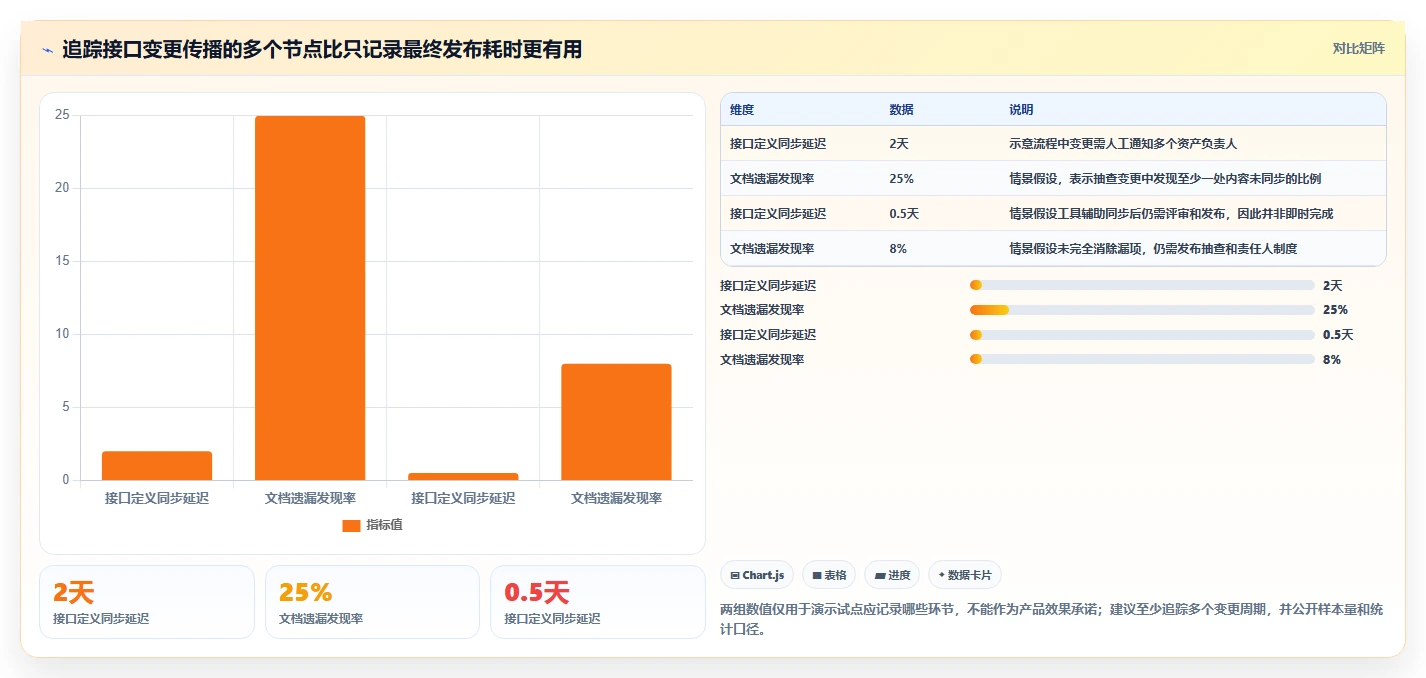Click description 示意流程中变更需人工通知多个资产负责人
Image resolution: width=1426 pixels, height=678 pixels.
(1123, 144)
